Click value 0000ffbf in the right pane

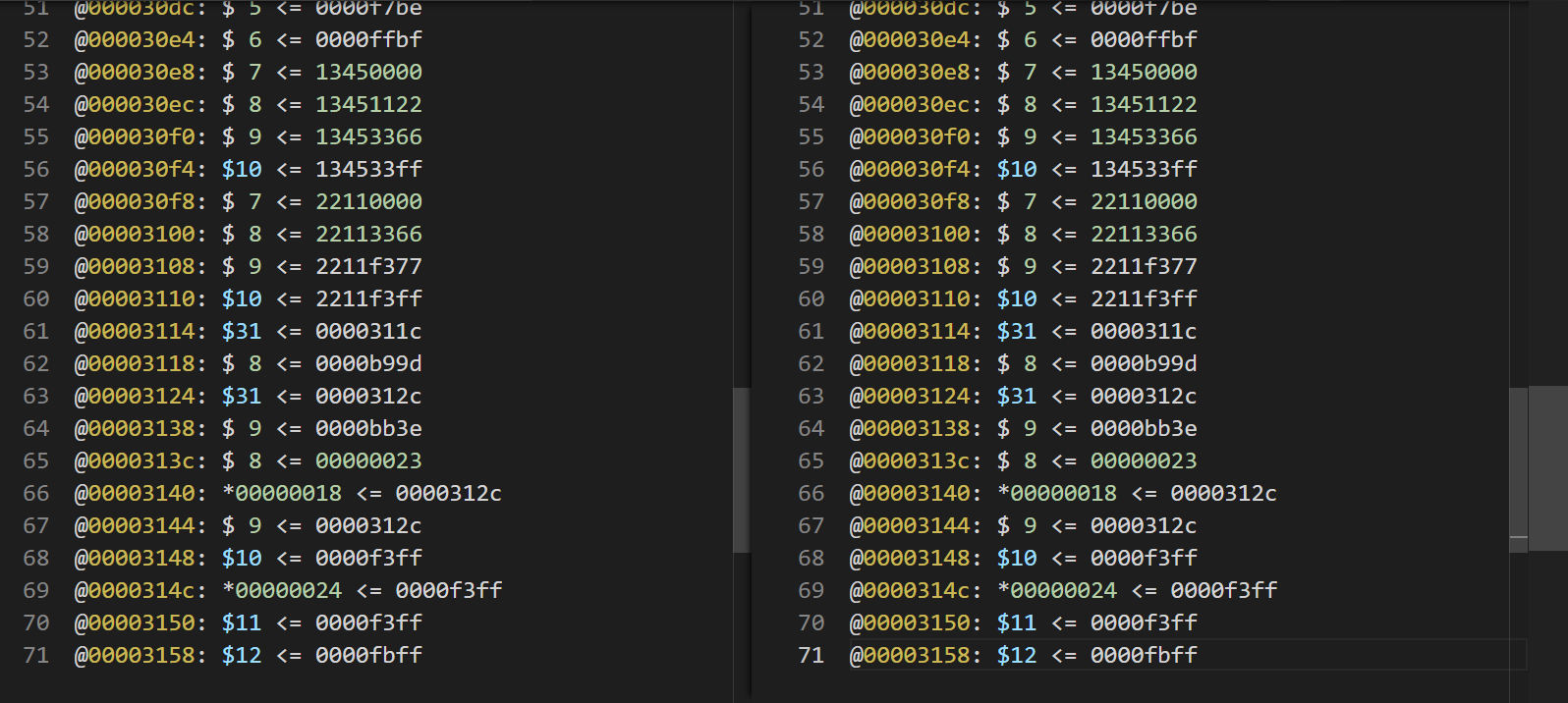[1144, 39]
